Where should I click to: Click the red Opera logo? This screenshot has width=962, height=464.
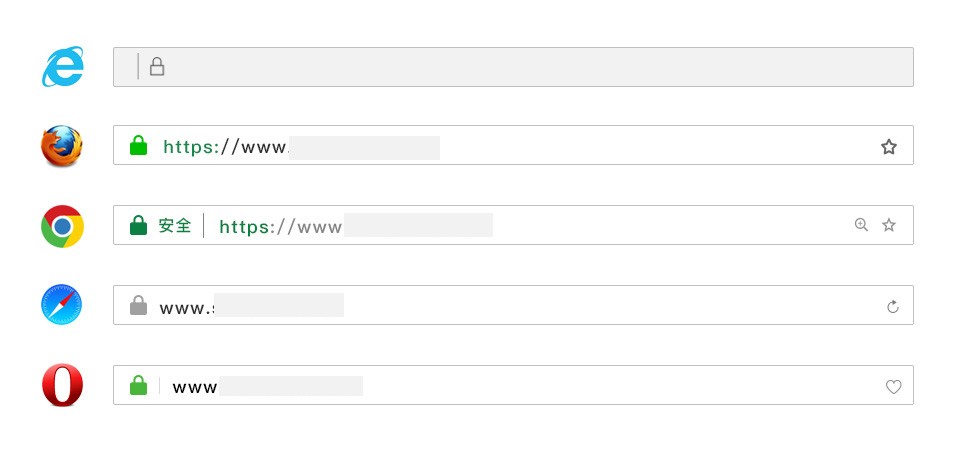pos(62,386)
